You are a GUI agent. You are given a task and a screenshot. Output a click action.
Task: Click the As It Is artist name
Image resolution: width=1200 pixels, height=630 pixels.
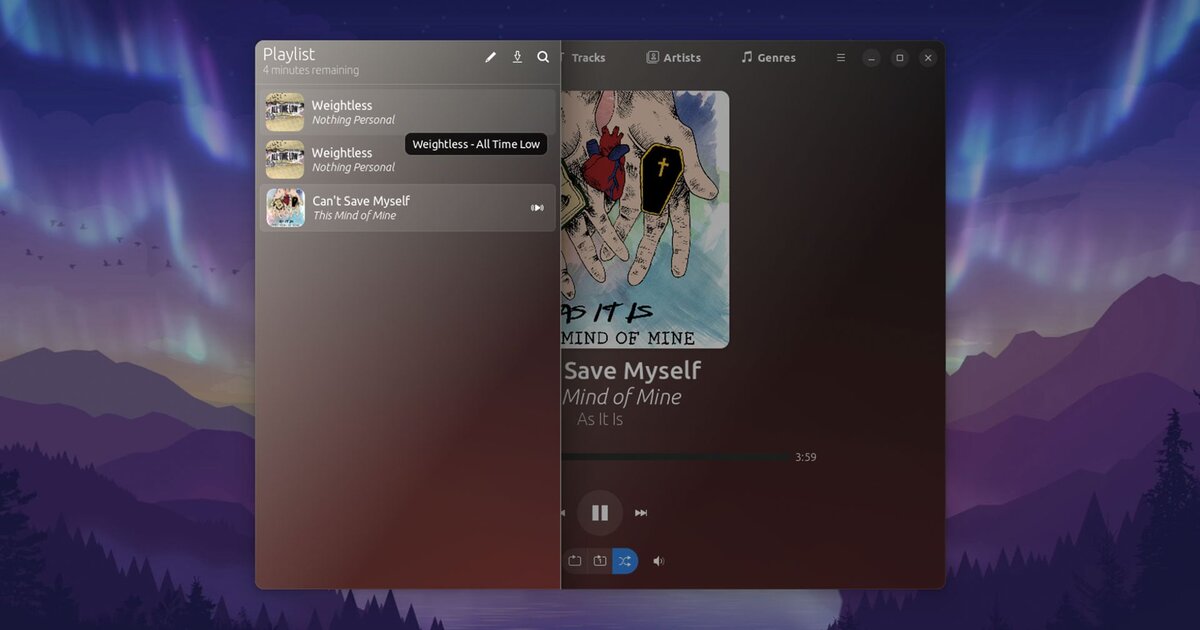point(600,420)
